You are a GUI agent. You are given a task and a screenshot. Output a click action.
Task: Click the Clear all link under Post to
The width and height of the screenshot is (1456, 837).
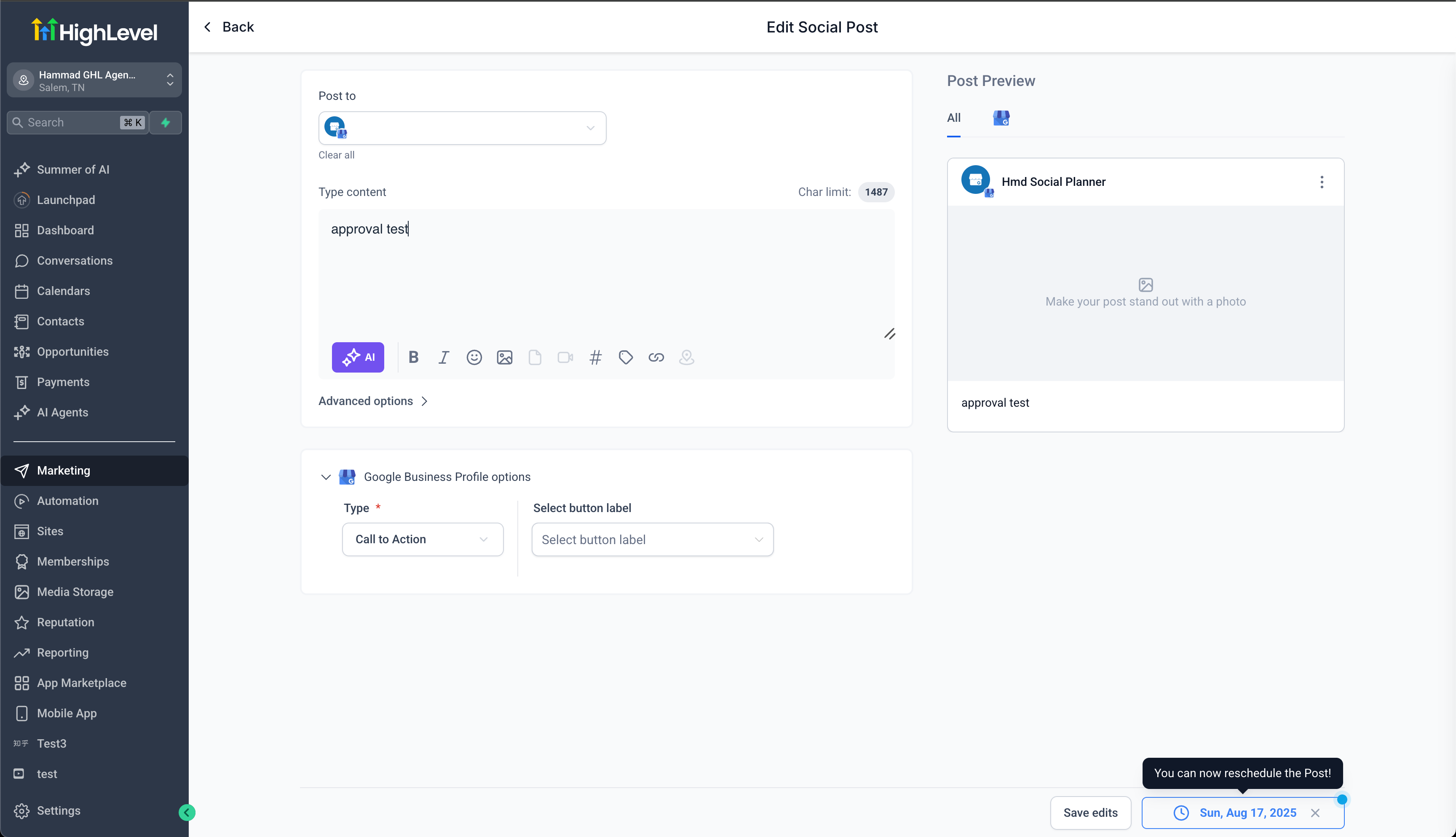click(336, 155)
